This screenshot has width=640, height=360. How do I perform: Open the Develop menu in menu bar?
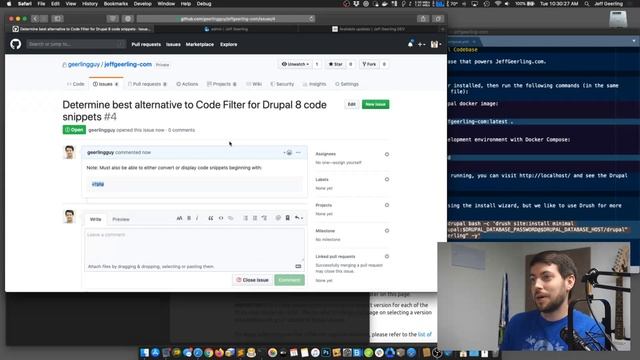coord(142,4)
